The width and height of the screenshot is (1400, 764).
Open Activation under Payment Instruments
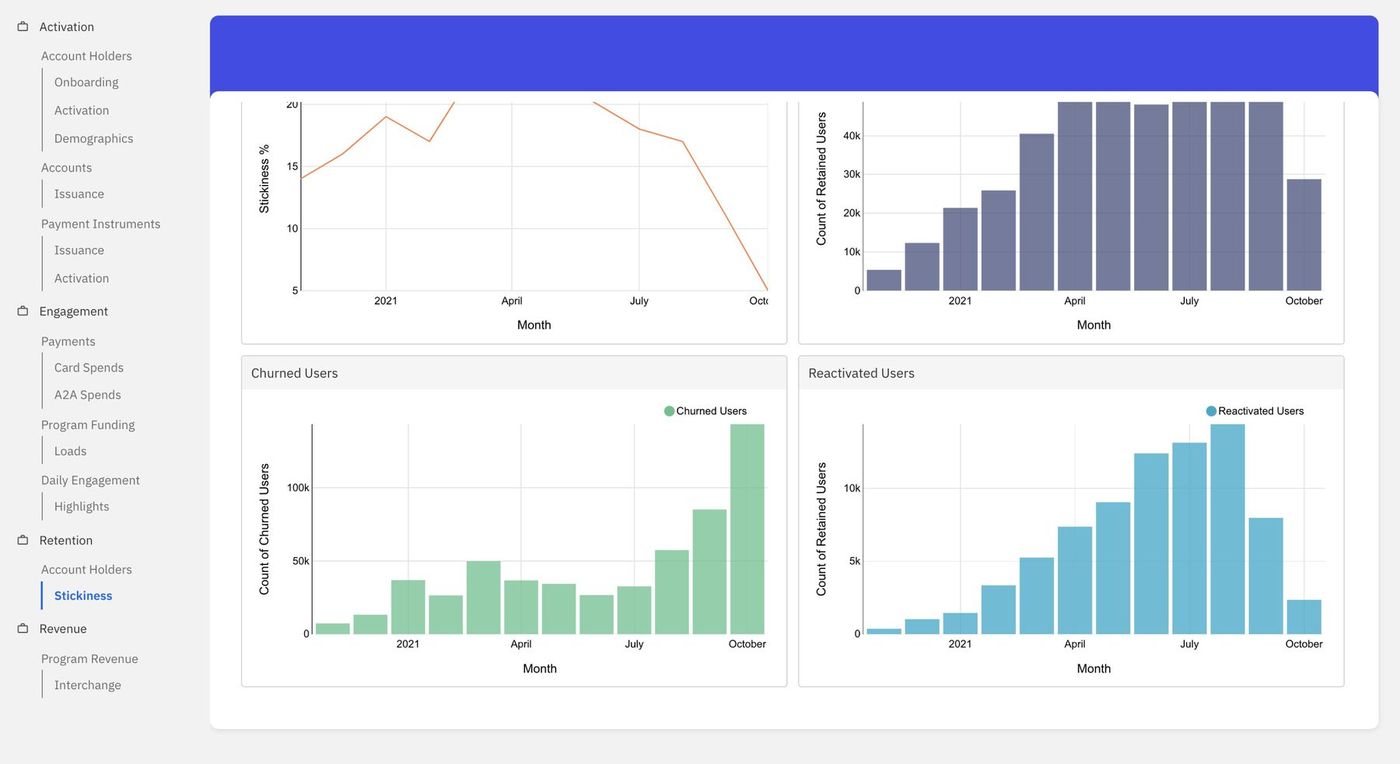click(x=81, y=278)
